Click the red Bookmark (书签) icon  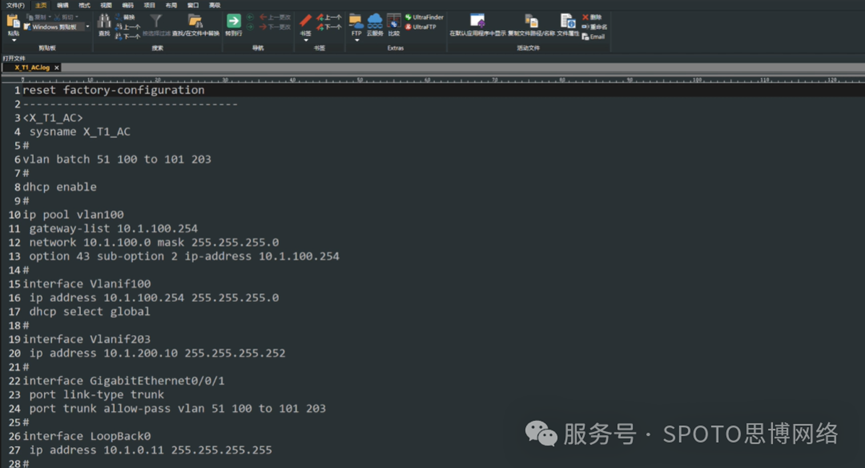click(x=306, y=21)
